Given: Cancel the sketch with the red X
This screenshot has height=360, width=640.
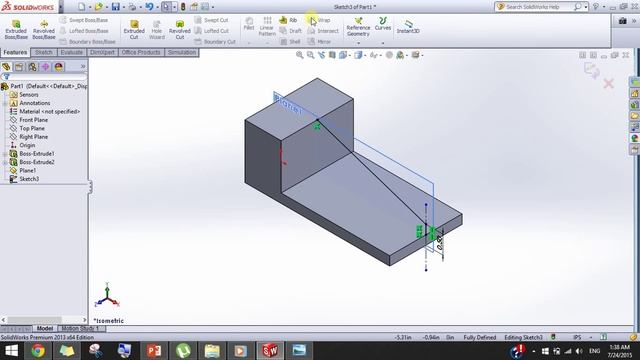Looking at the screenshot, I should 608,84.
